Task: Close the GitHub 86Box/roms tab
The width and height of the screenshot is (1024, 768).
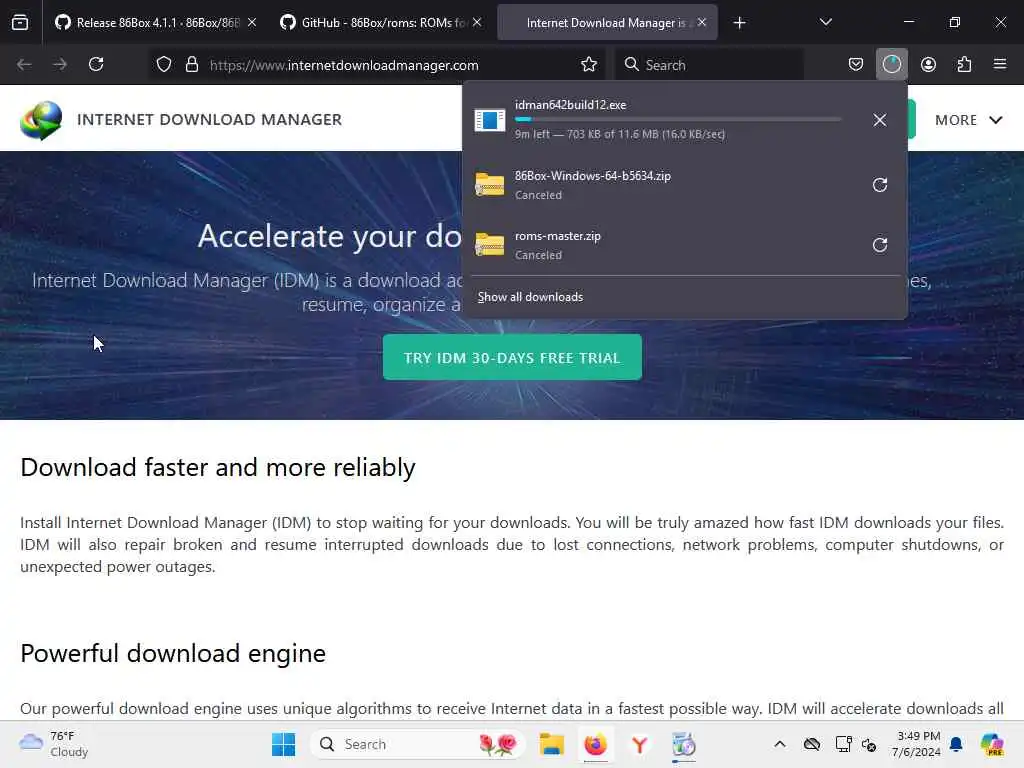Action: (477, 23)
